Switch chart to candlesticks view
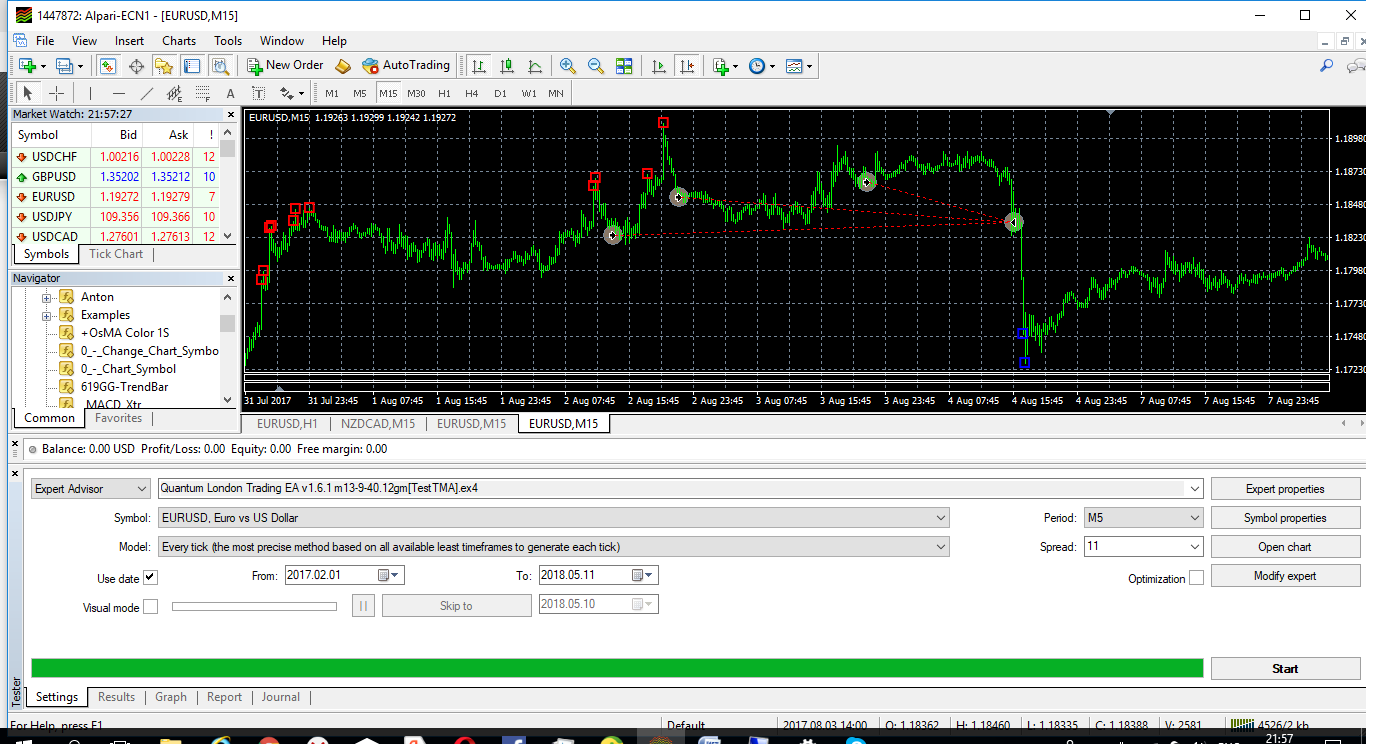 pyautogui.click(x=507, y=66)
